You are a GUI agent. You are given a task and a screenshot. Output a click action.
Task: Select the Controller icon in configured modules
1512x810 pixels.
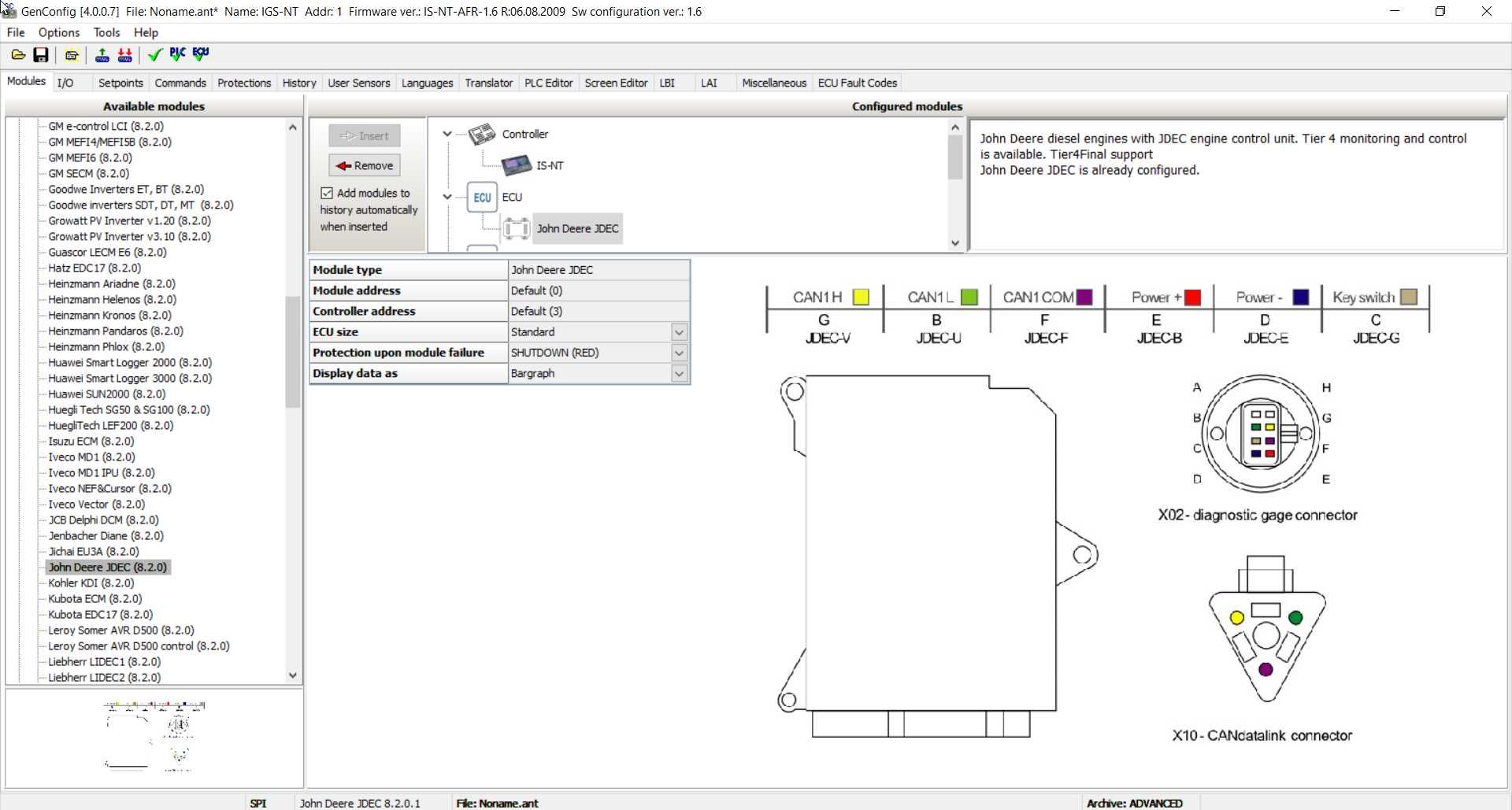pyautogui.click(x=482, y=135)
